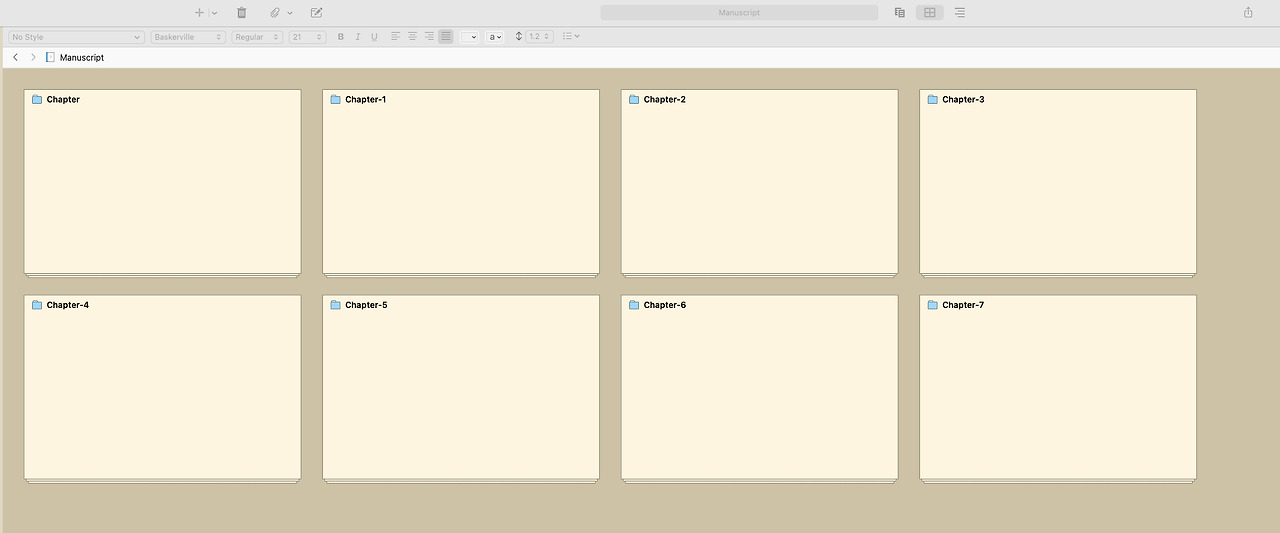
Task: Click the Compose edit icon in toolbar
Action: click(317, 13)
